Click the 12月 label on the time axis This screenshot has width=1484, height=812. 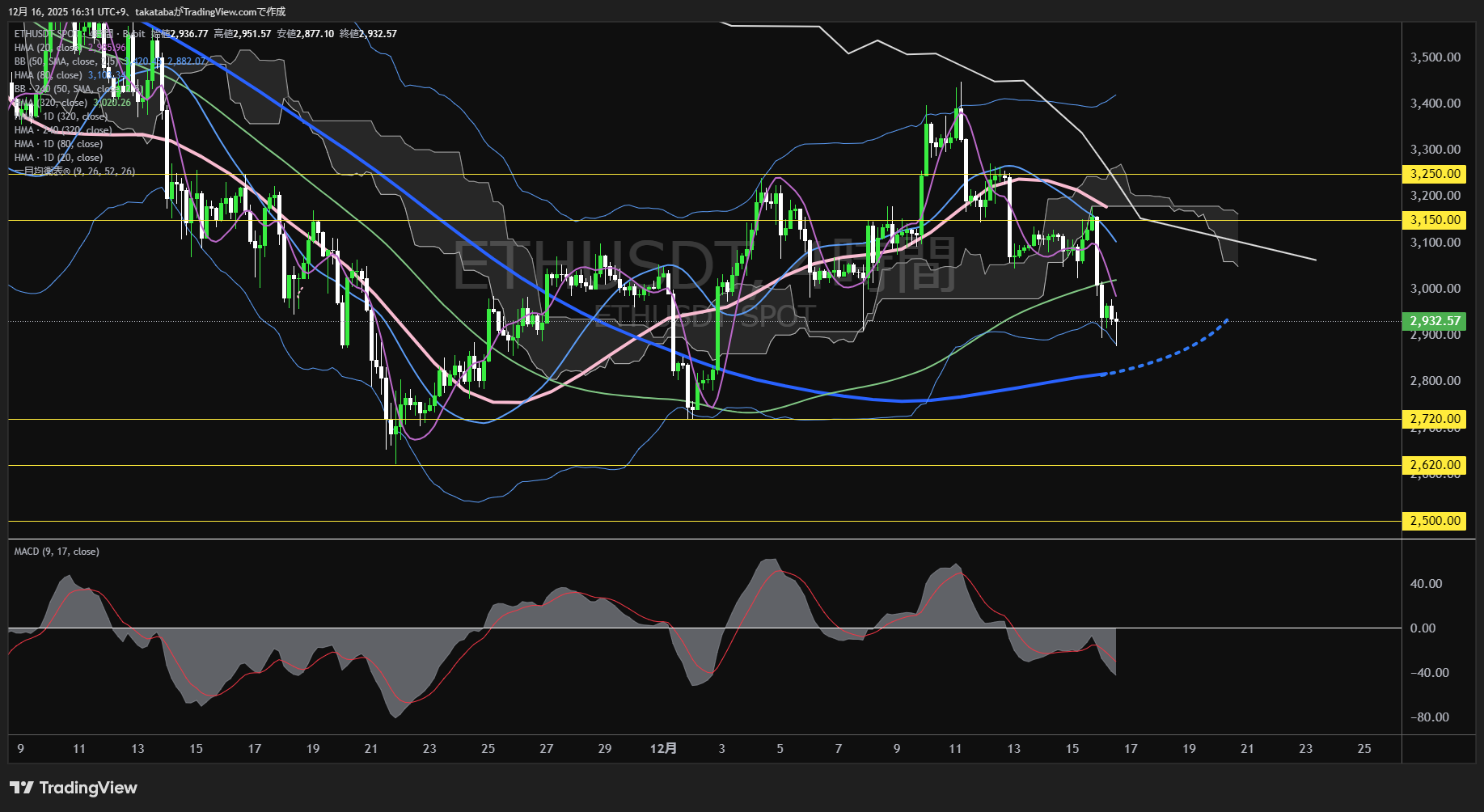click(663, 749)
